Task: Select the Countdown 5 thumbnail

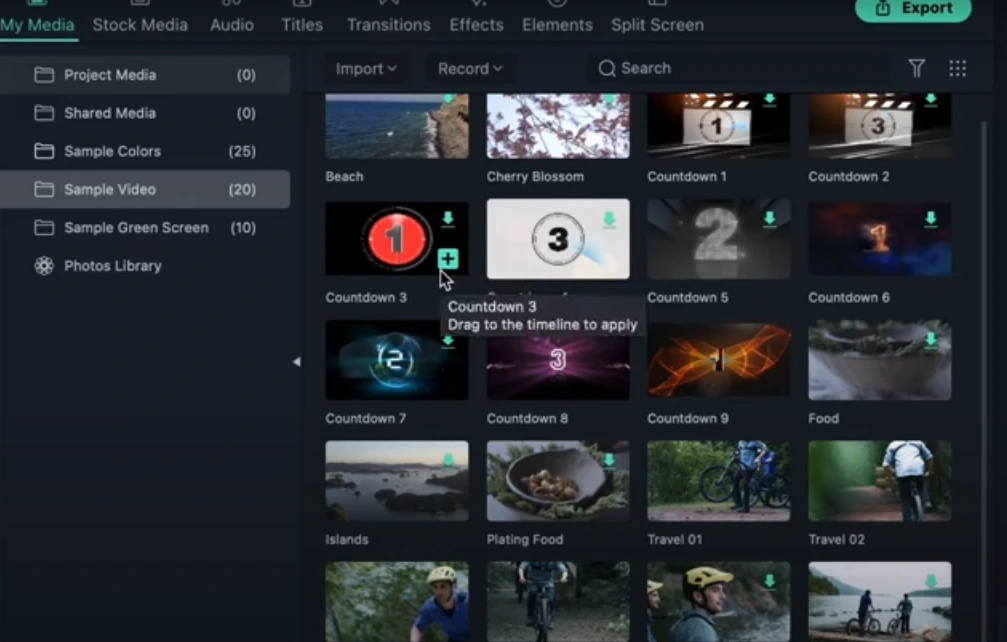Action: (719, 239)
